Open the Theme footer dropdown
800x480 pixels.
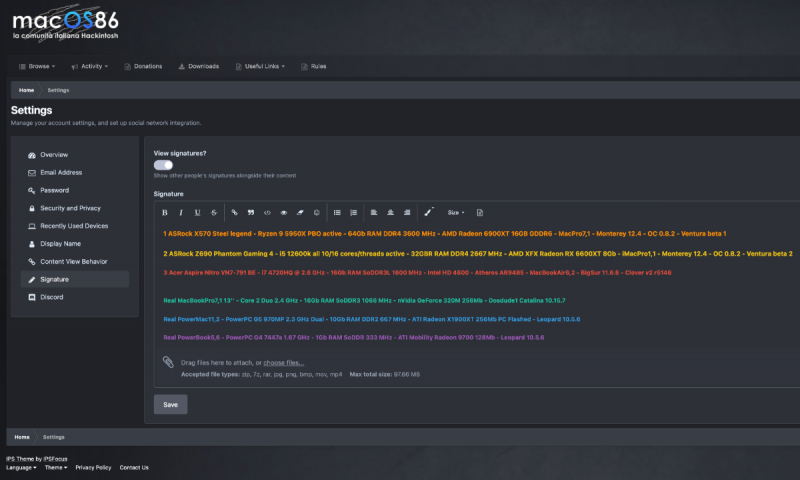(56, 468)
